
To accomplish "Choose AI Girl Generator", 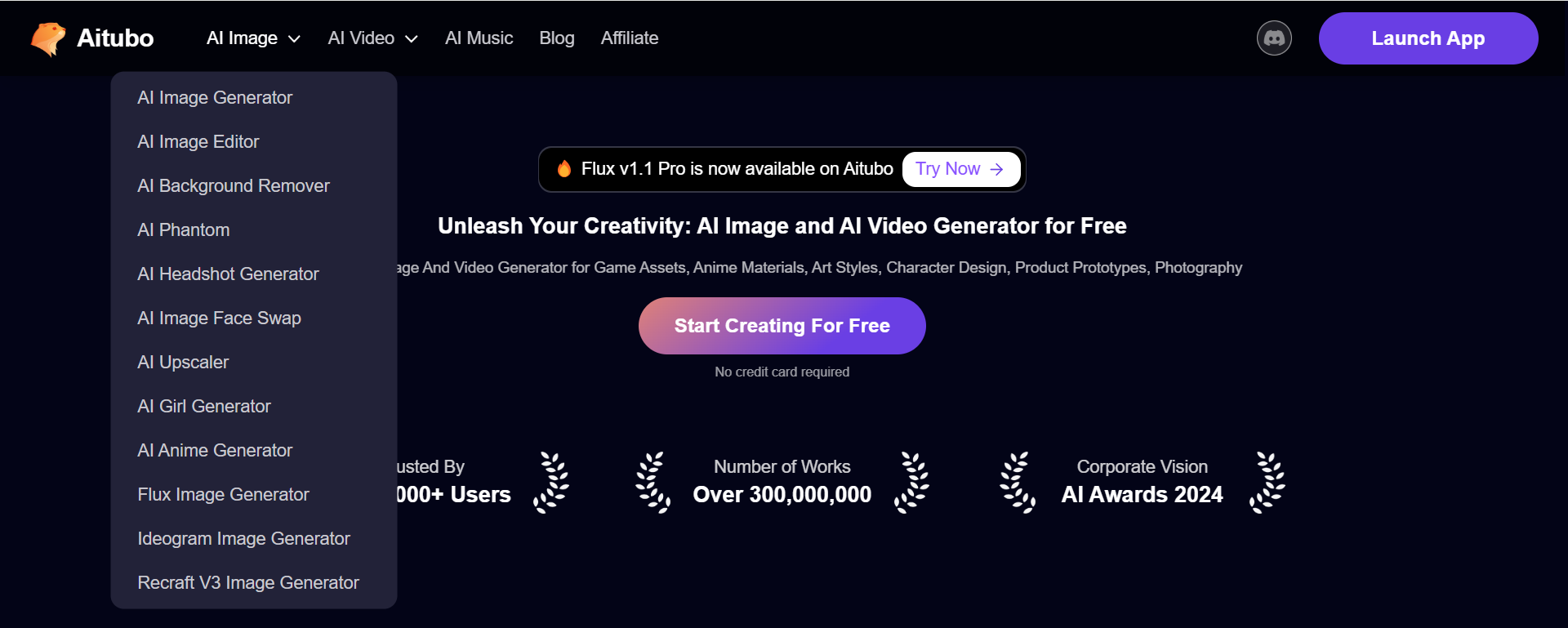I will 204,407.
